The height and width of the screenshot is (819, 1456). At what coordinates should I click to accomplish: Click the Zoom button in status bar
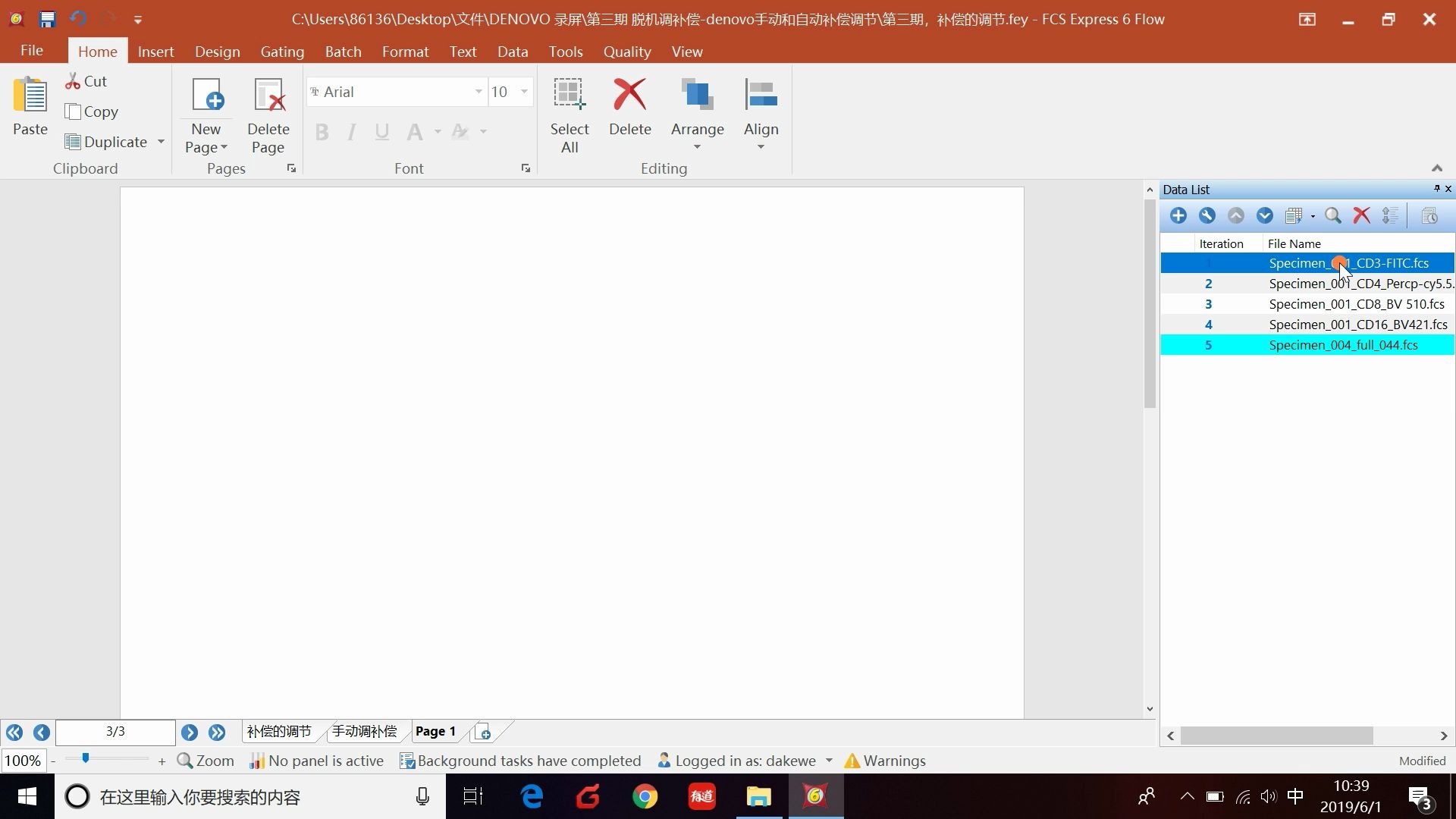tap(206, 761)
